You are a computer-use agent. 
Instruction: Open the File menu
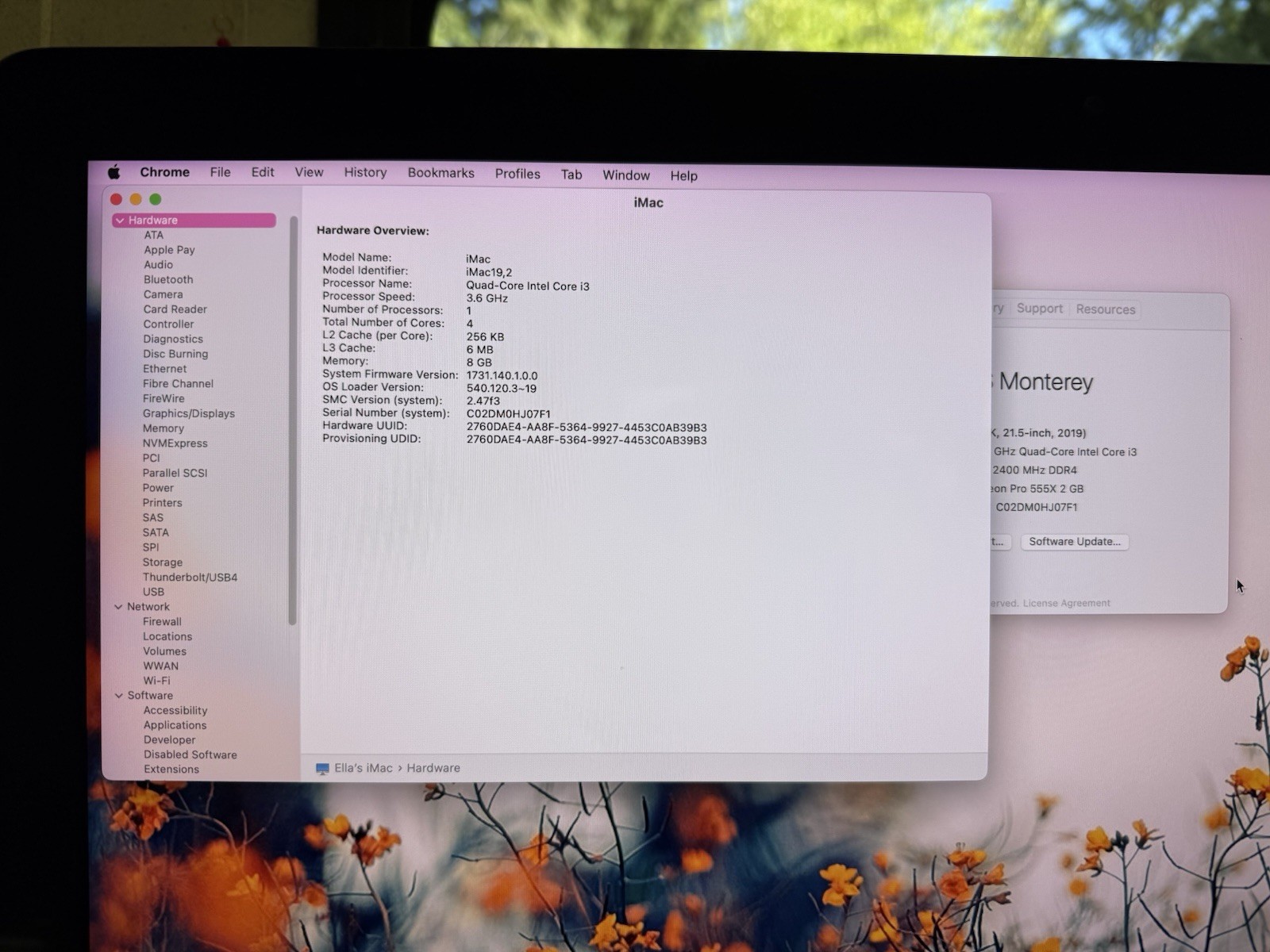tap(220, 172)
